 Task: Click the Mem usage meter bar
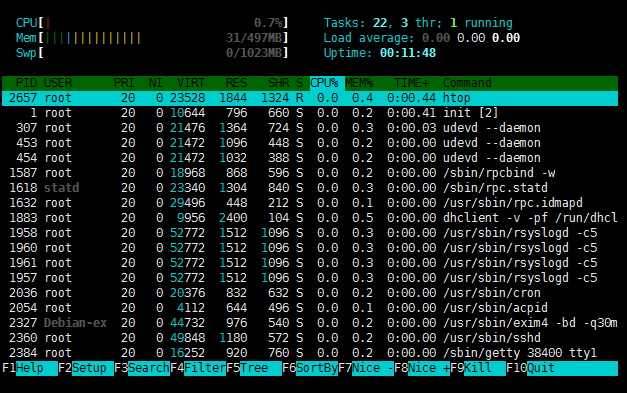[x=152, y=38]
